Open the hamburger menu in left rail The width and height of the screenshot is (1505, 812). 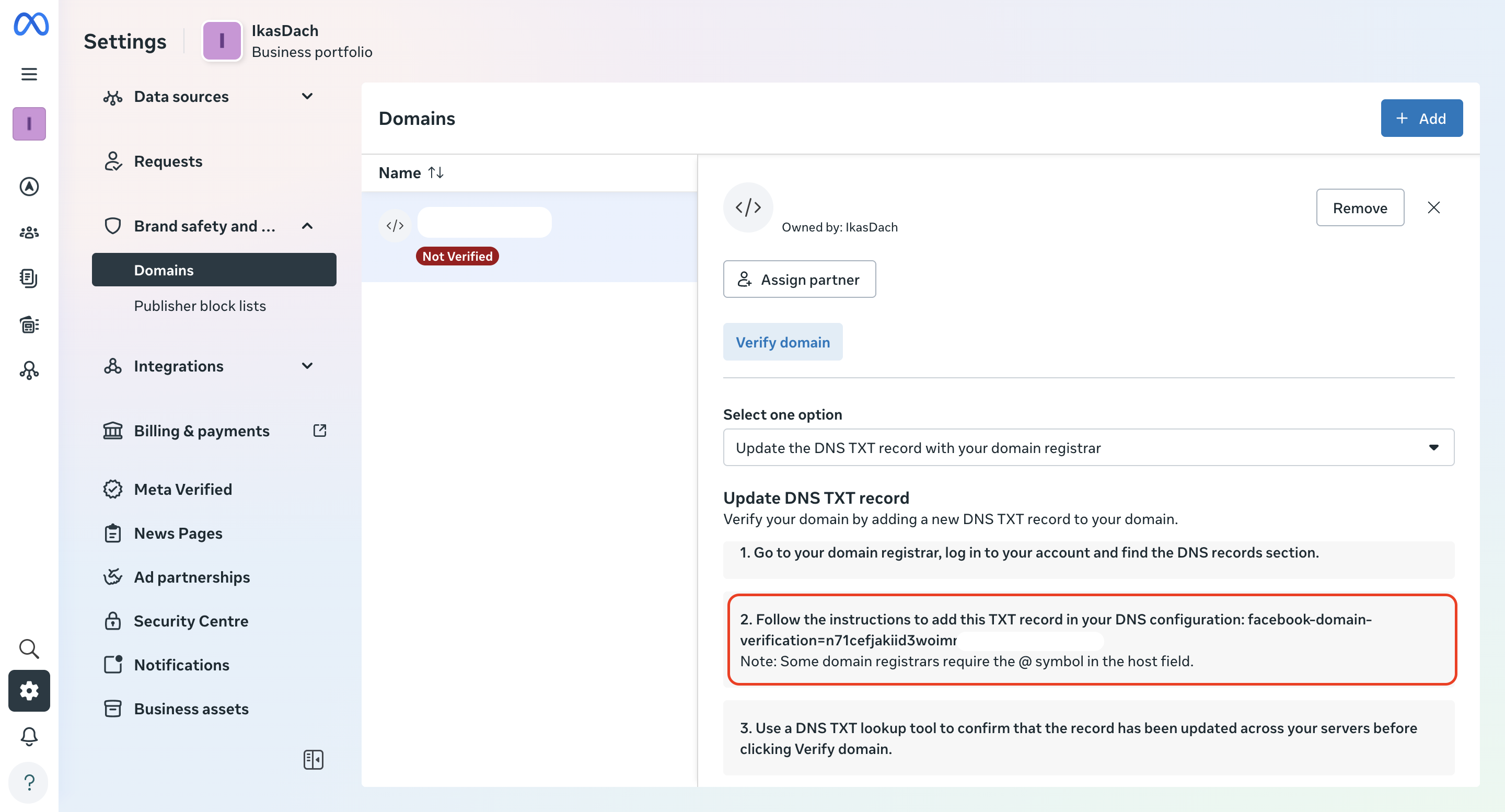(29, 74)
